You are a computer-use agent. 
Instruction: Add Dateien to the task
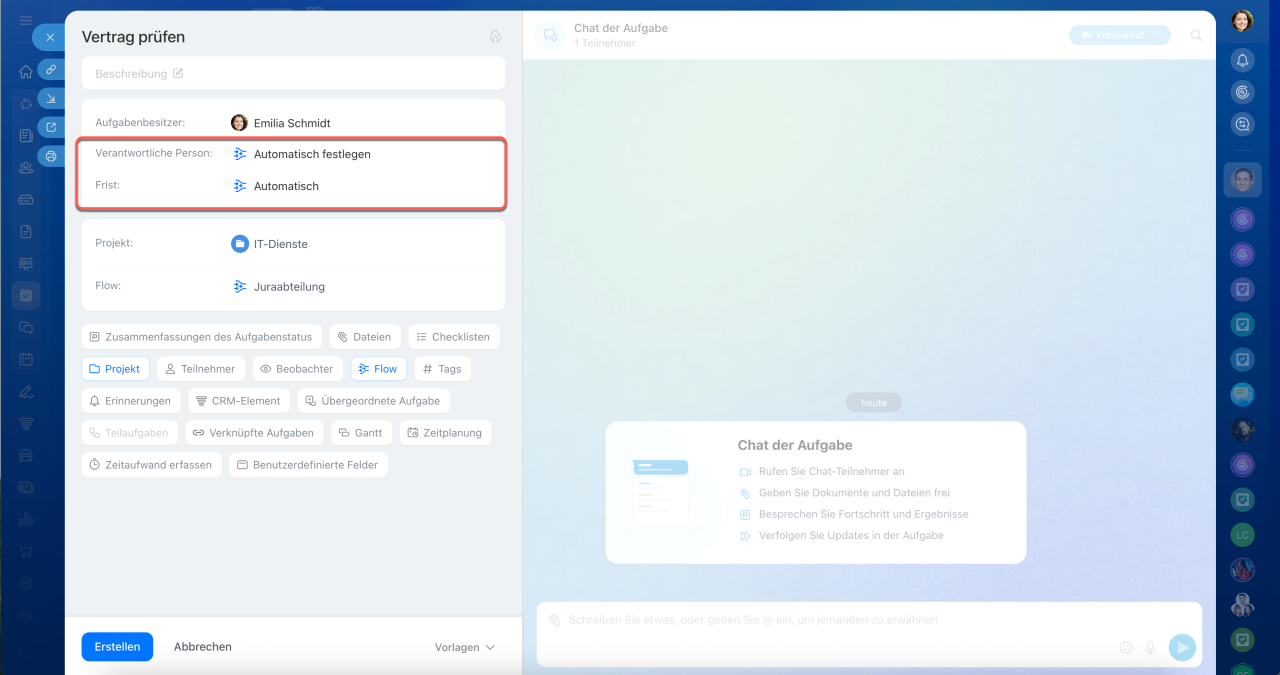(365, 337)
